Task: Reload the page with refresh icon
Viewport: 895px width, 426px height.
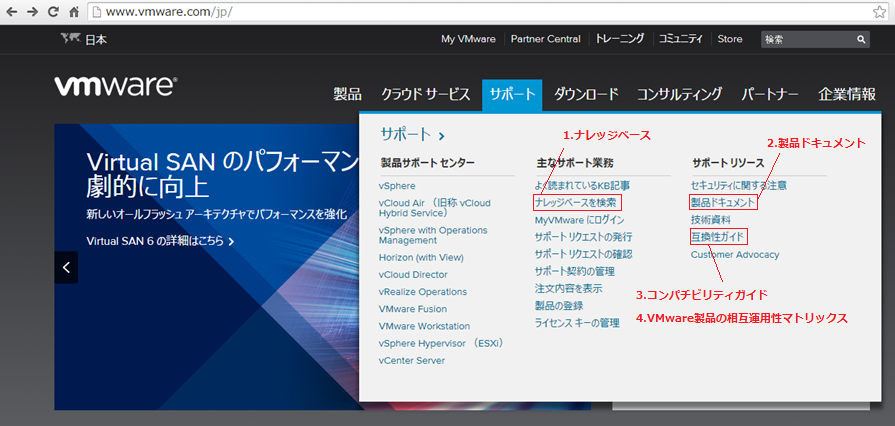Action: click(x=54, y=13)
